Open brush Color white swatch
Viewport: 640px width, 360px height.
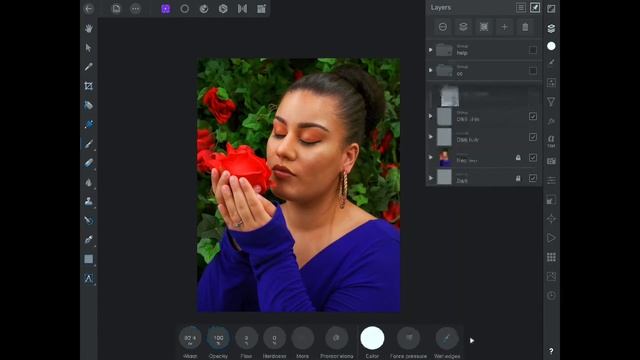coord(372,338)
